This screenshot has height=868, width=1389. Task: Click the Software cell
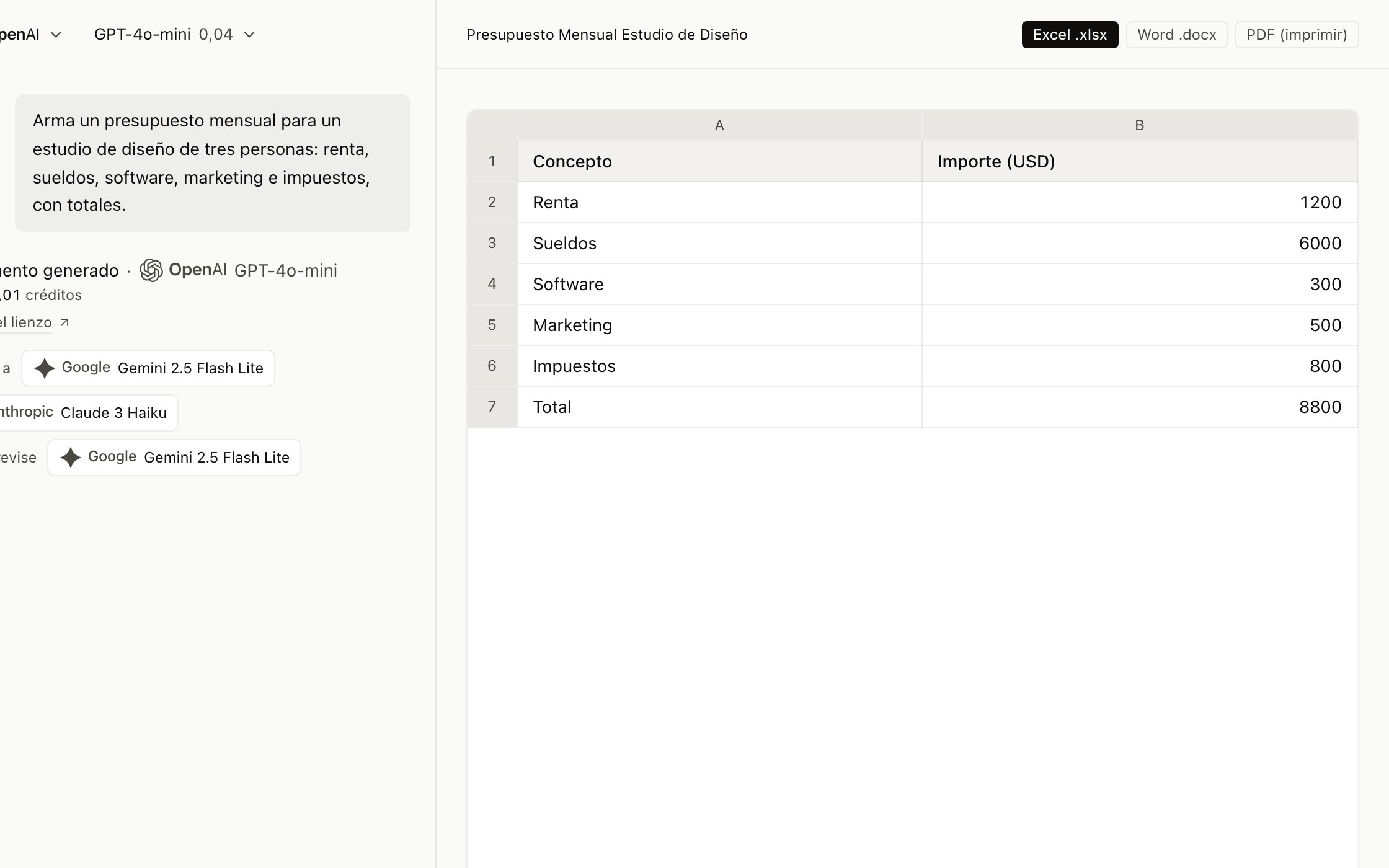click(719, 284)
